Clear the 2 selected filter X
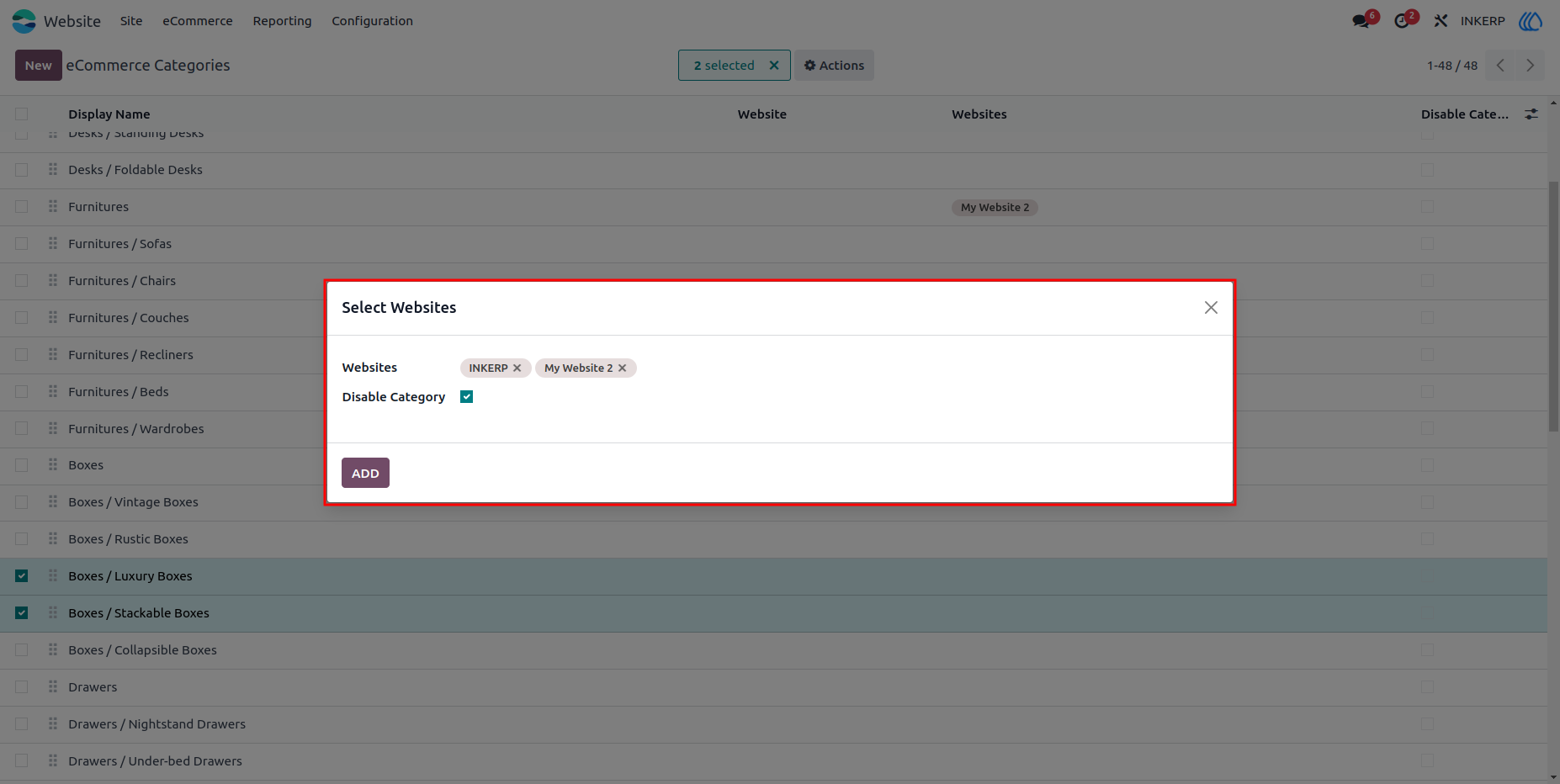1560x784 pixels. pos(774,66)
